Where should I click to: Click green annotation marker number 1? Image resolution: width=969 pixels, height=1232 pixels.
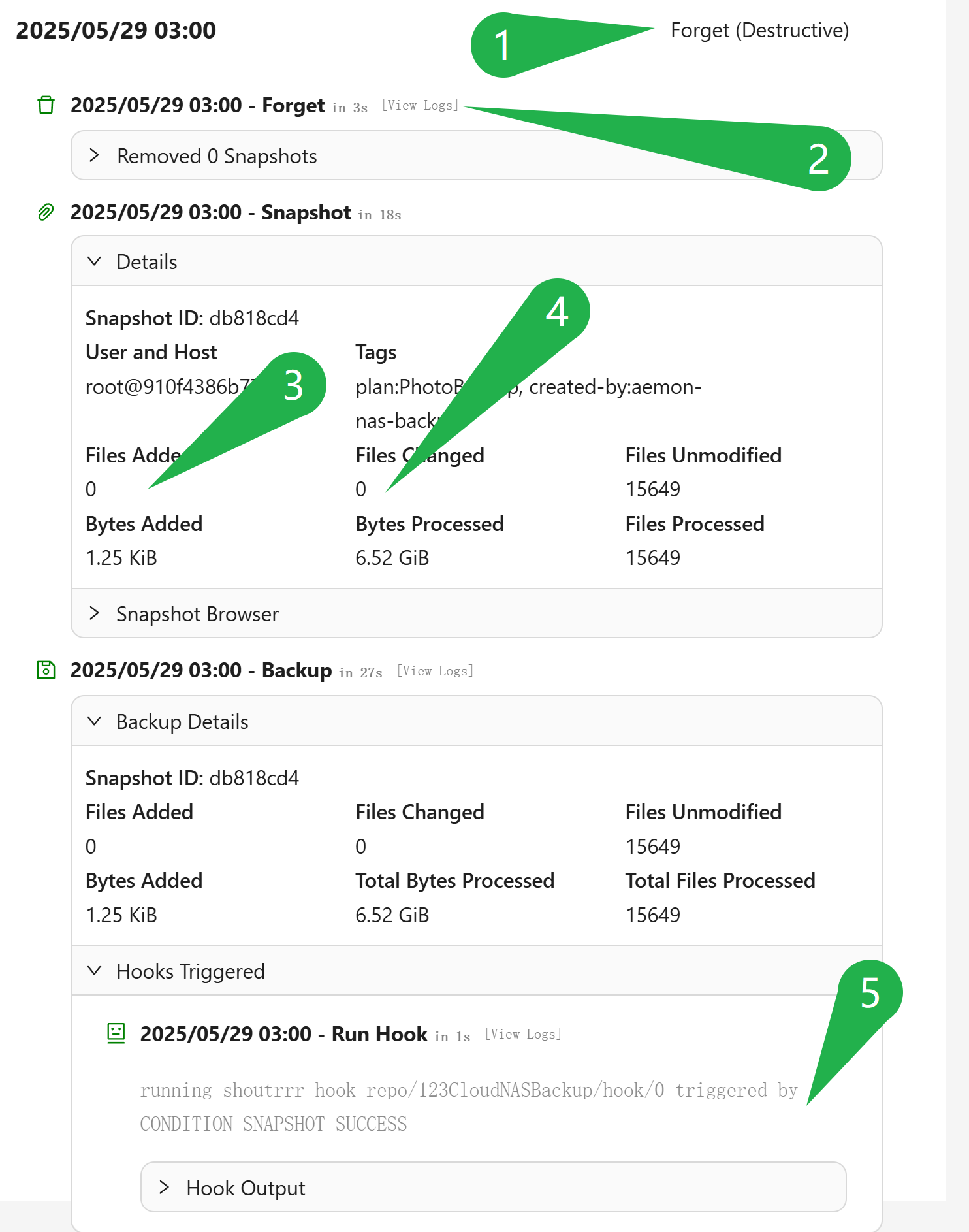click(502, 45)
